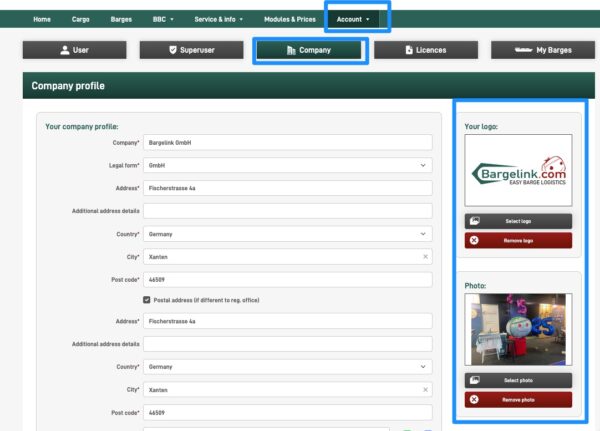Image resolution: width=600 pixels, height=431 pixels.
Task: Open the Legal form dropdown
Action: [x=288, y=165]
